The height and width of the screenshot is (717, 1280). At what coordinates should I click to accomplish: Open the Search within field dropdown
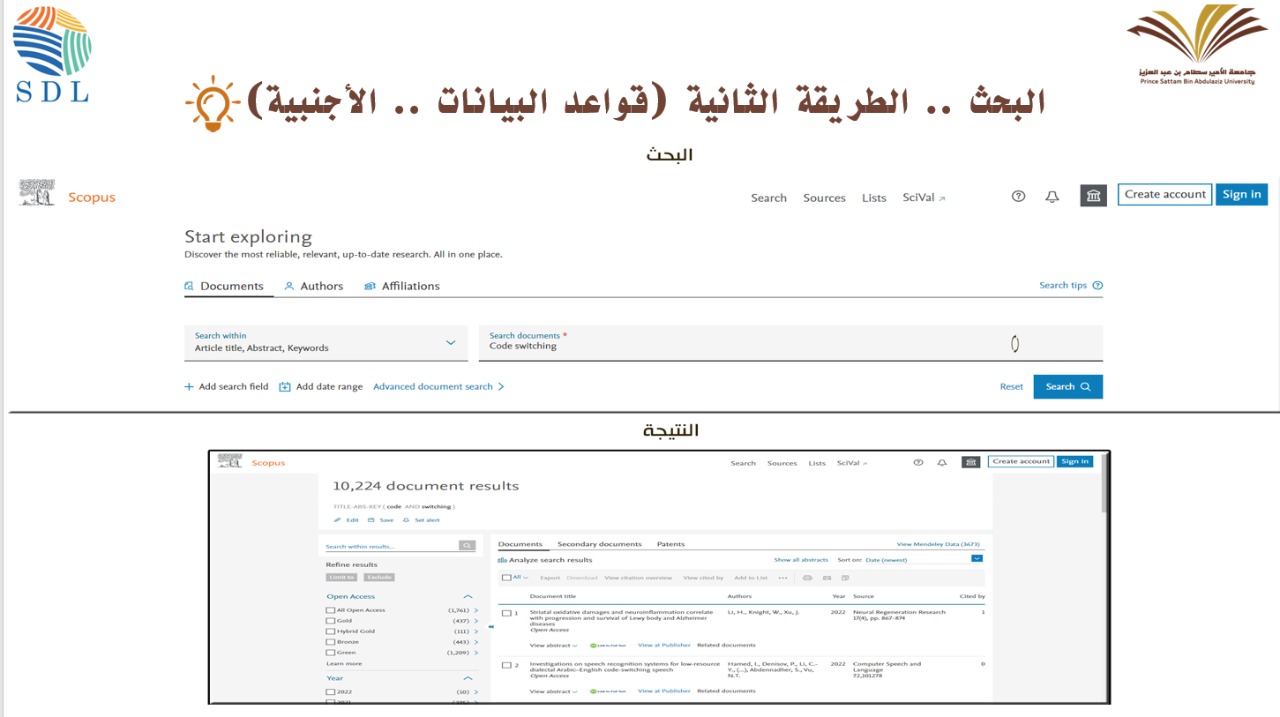(x=450, y=343)
